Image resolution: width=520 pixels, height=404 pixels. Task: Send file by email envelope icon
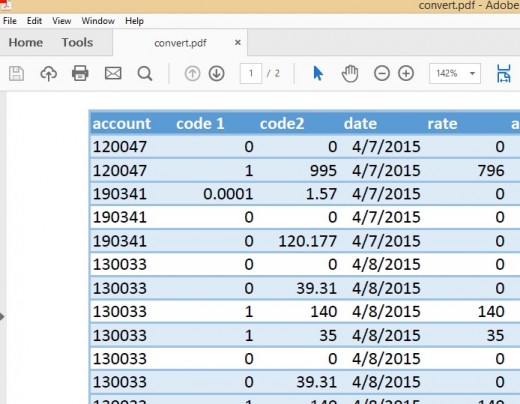tap(113, 73)
